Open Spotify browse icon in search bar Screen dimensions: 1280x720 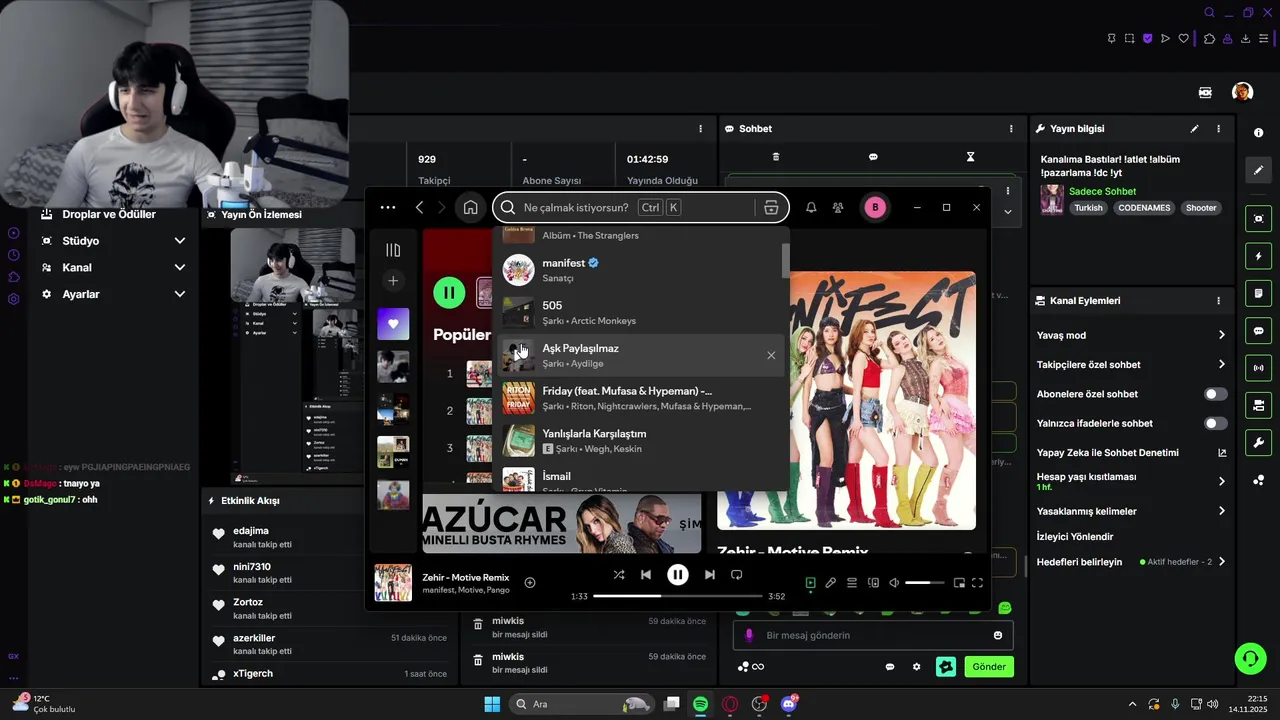pyautogui.click(x=771, y=208)
